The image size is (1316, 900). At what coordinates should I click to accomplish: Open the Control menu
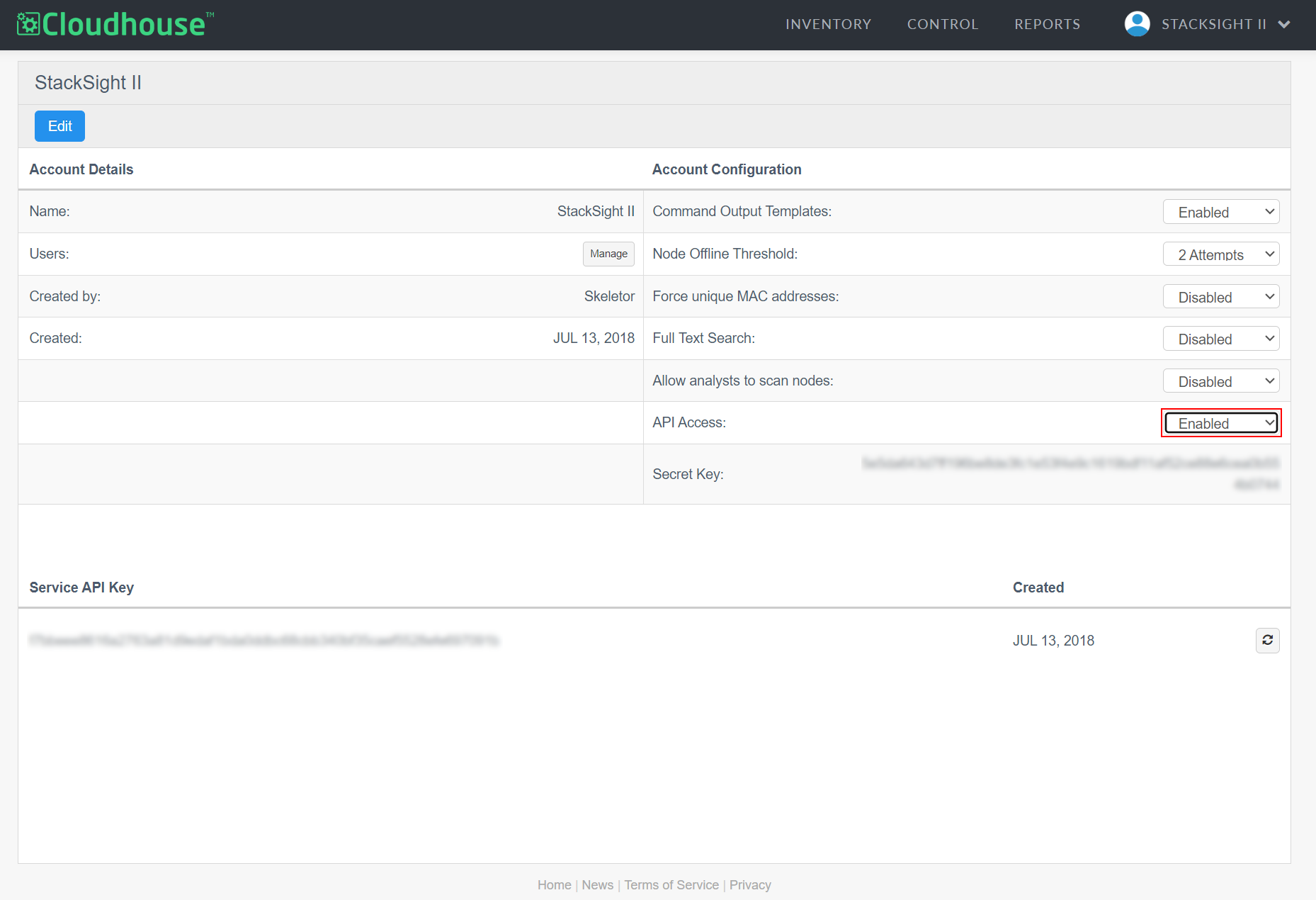pyautogui.click(x=943, y=25)
